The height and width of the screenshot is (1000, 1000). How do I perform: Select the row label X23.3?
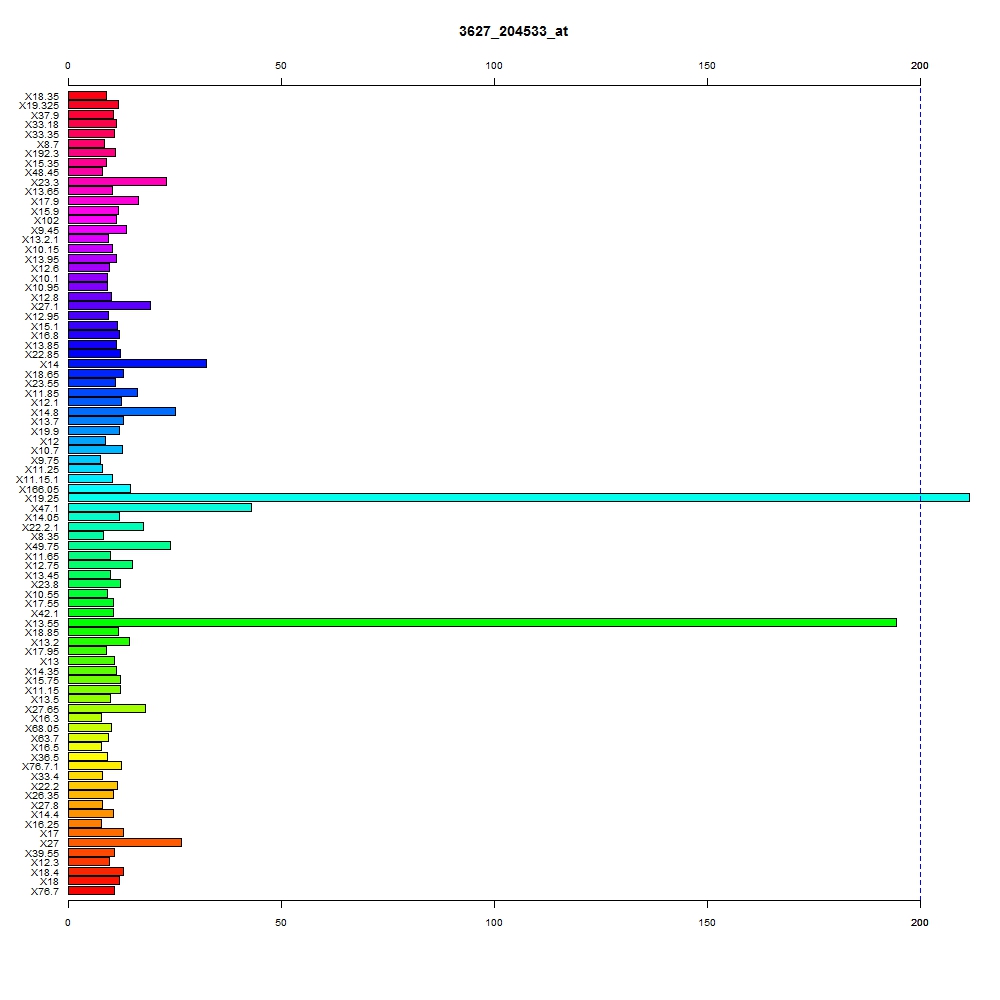pos(45,182)
